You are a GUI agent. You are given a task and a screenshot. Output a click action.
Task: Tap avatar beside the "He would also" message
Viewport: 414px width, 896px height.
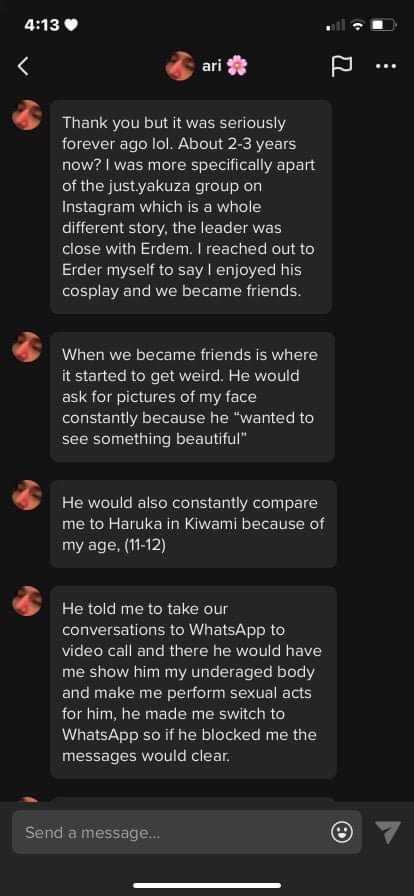[x=27, y=495]
